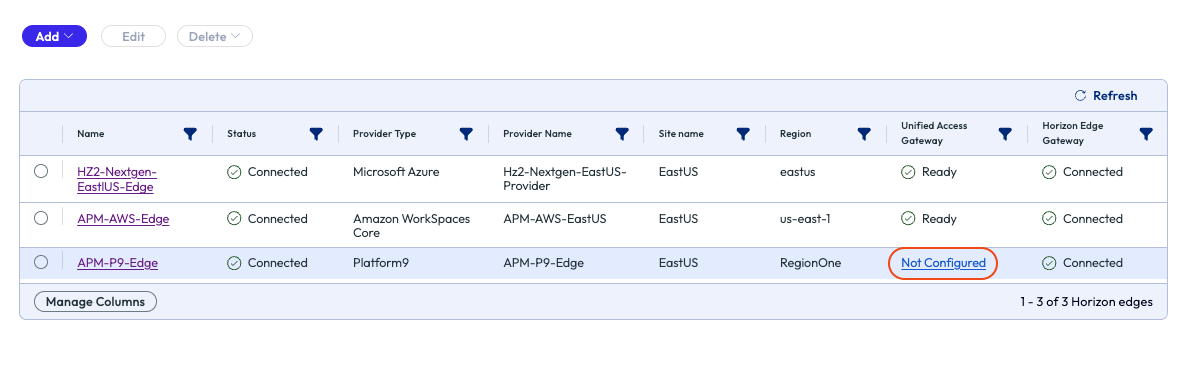The width and height of the screenshot is (1203, 371).
Task: Click Ready gateway status in us-east-1 row
Action: point(929,219)
